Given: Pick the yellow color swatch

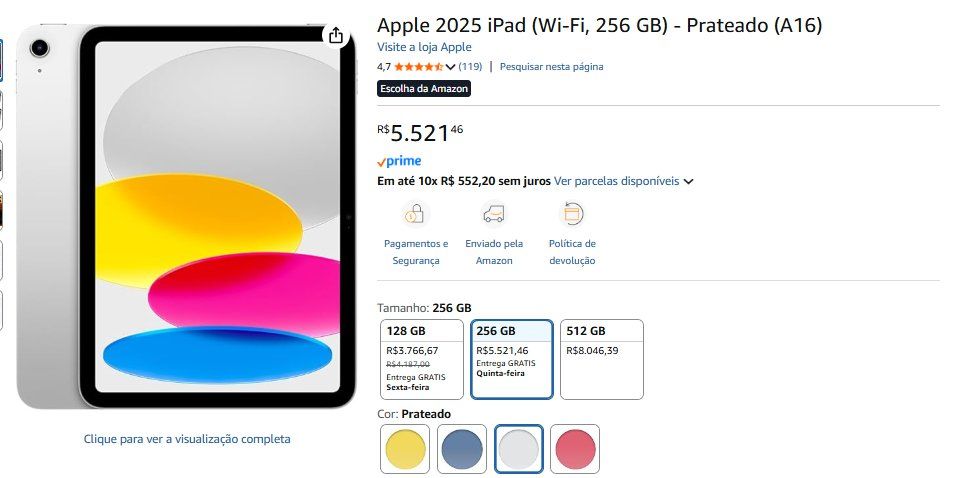Looking at the screenshot, I should (x=405, y=449).
